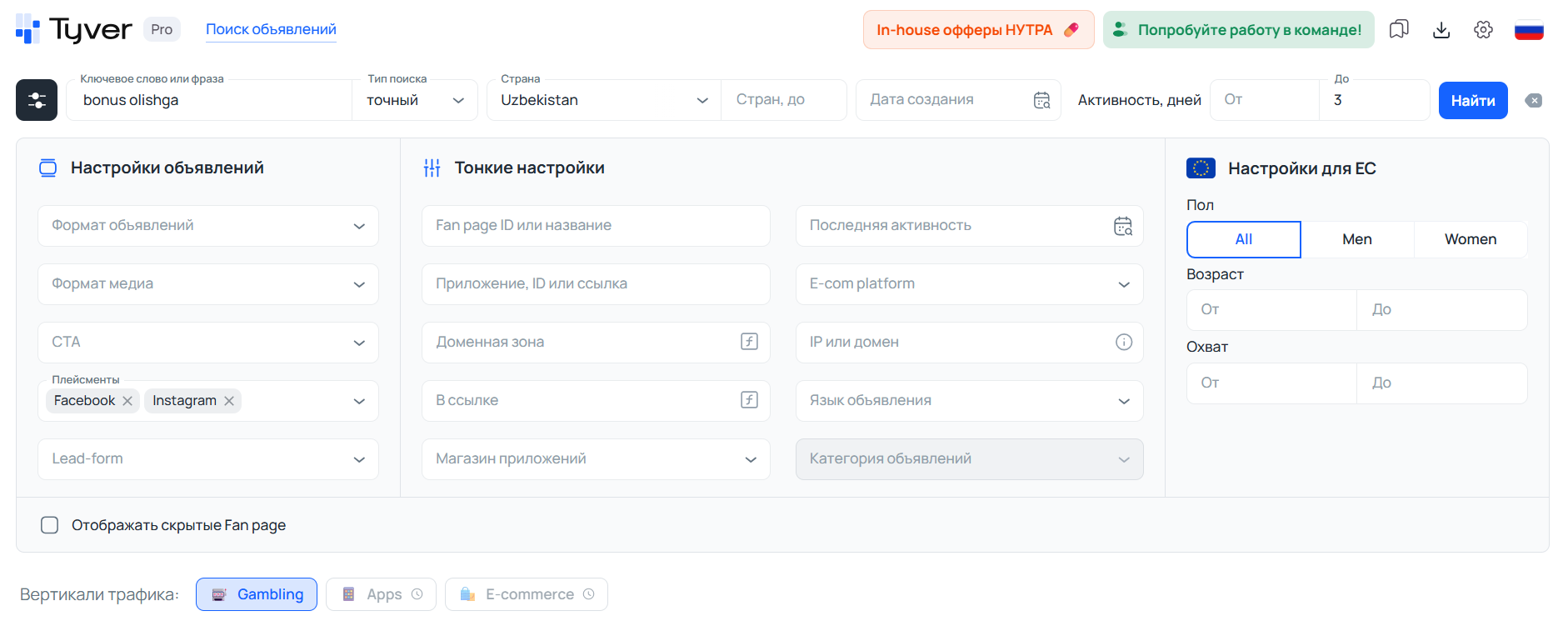Image resolution: width=1568 pixels, height=626 pixels.
Task: Click Последняя активность field
Action: tap(970, 226)
